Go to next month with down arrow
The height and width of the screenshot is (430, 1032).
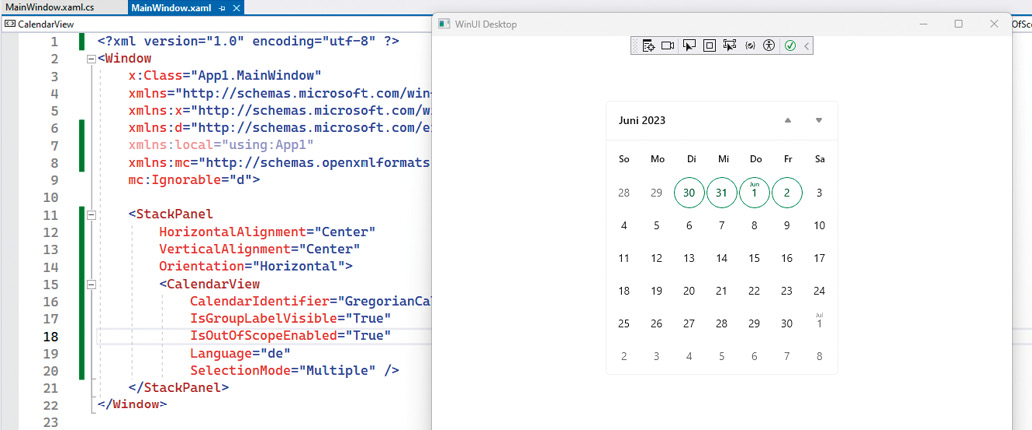(819, 120)
